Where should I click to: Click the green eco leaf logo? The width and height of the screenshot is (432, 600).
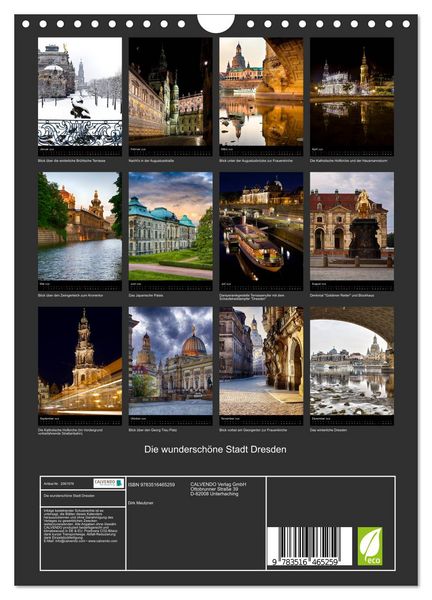click(x=370, y=546)
